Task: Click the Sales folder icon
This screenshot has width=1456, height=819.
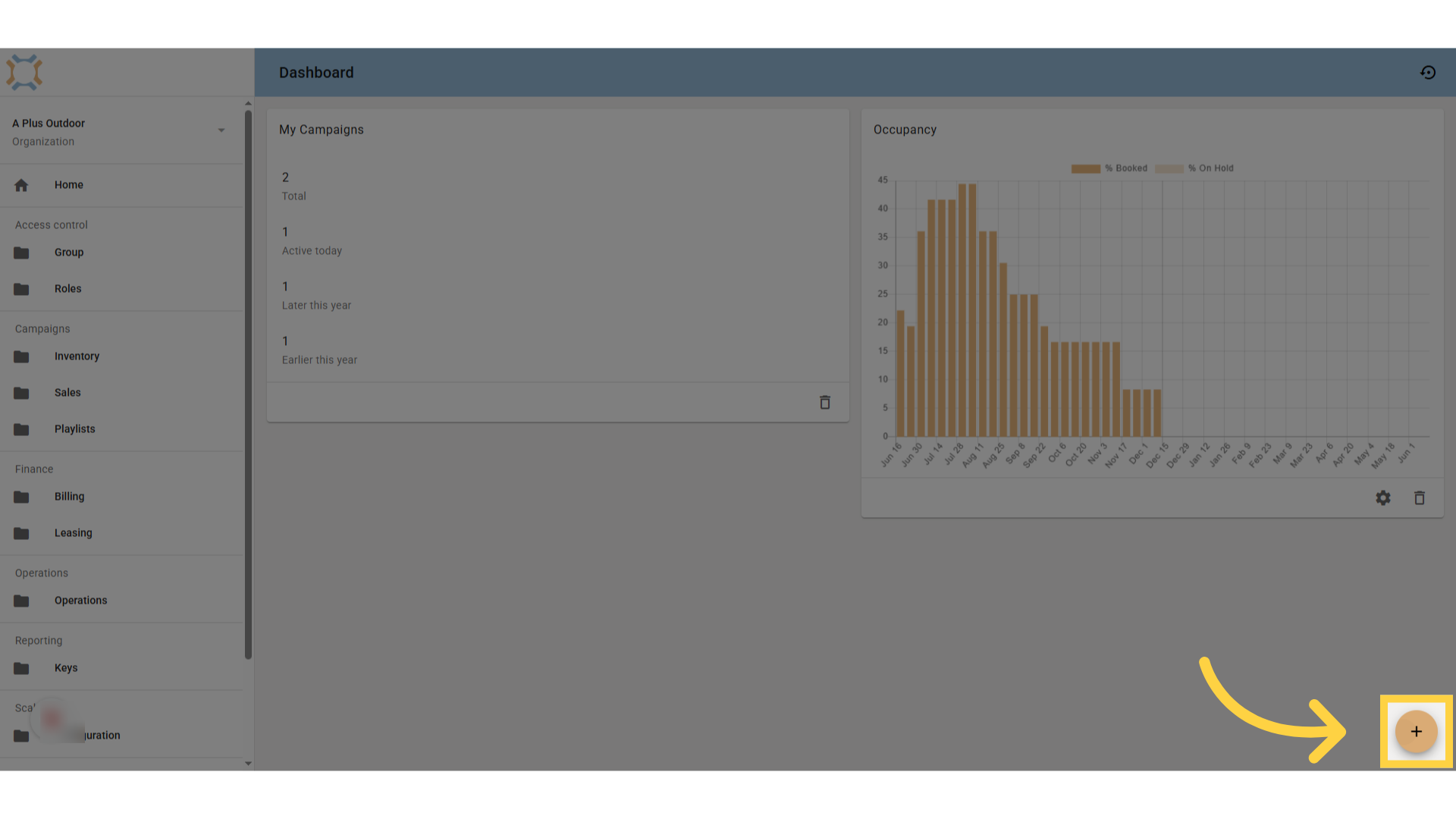Action: pyautogui.click(x=21, y=393)
